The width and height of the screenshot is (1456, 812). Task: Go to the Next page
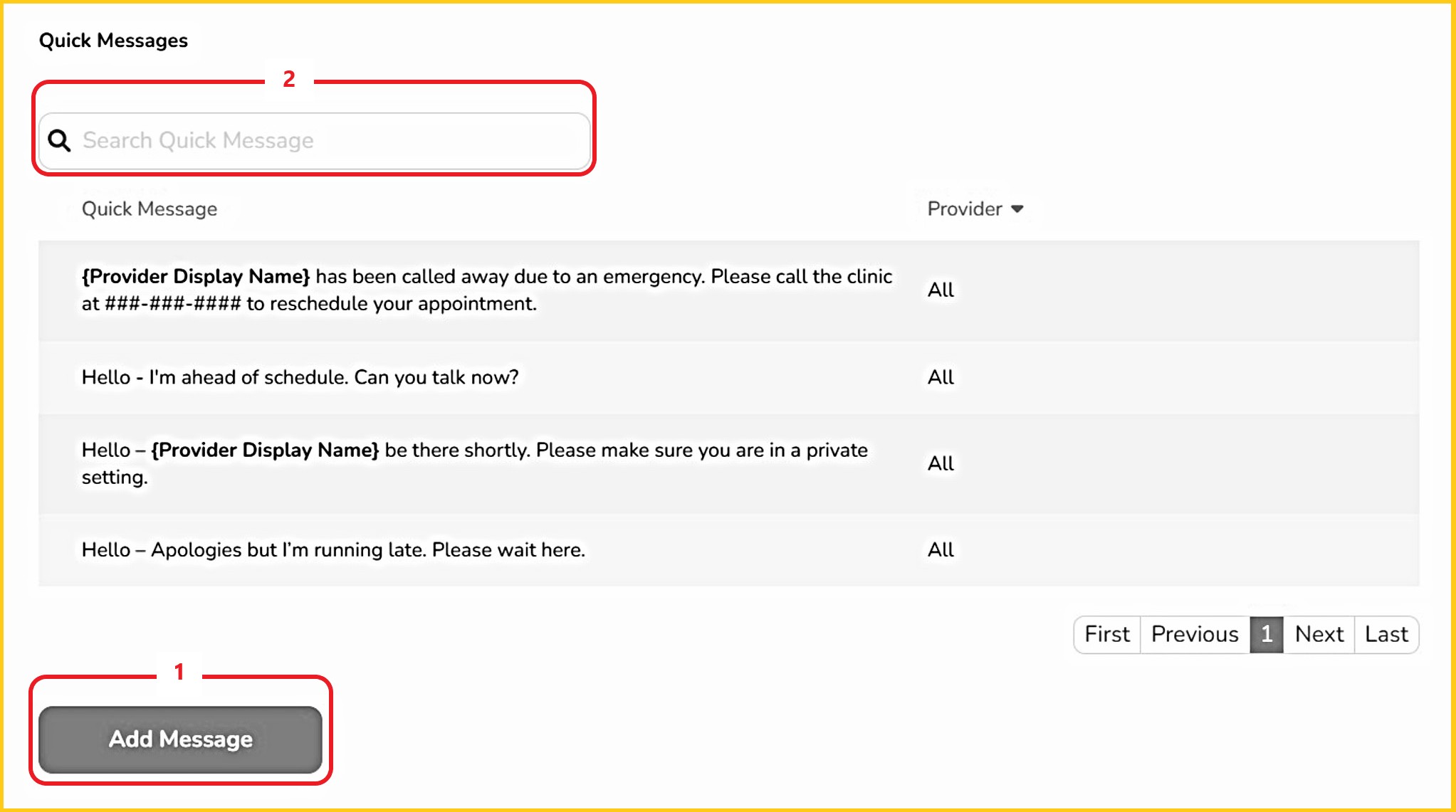point(1319,634)
